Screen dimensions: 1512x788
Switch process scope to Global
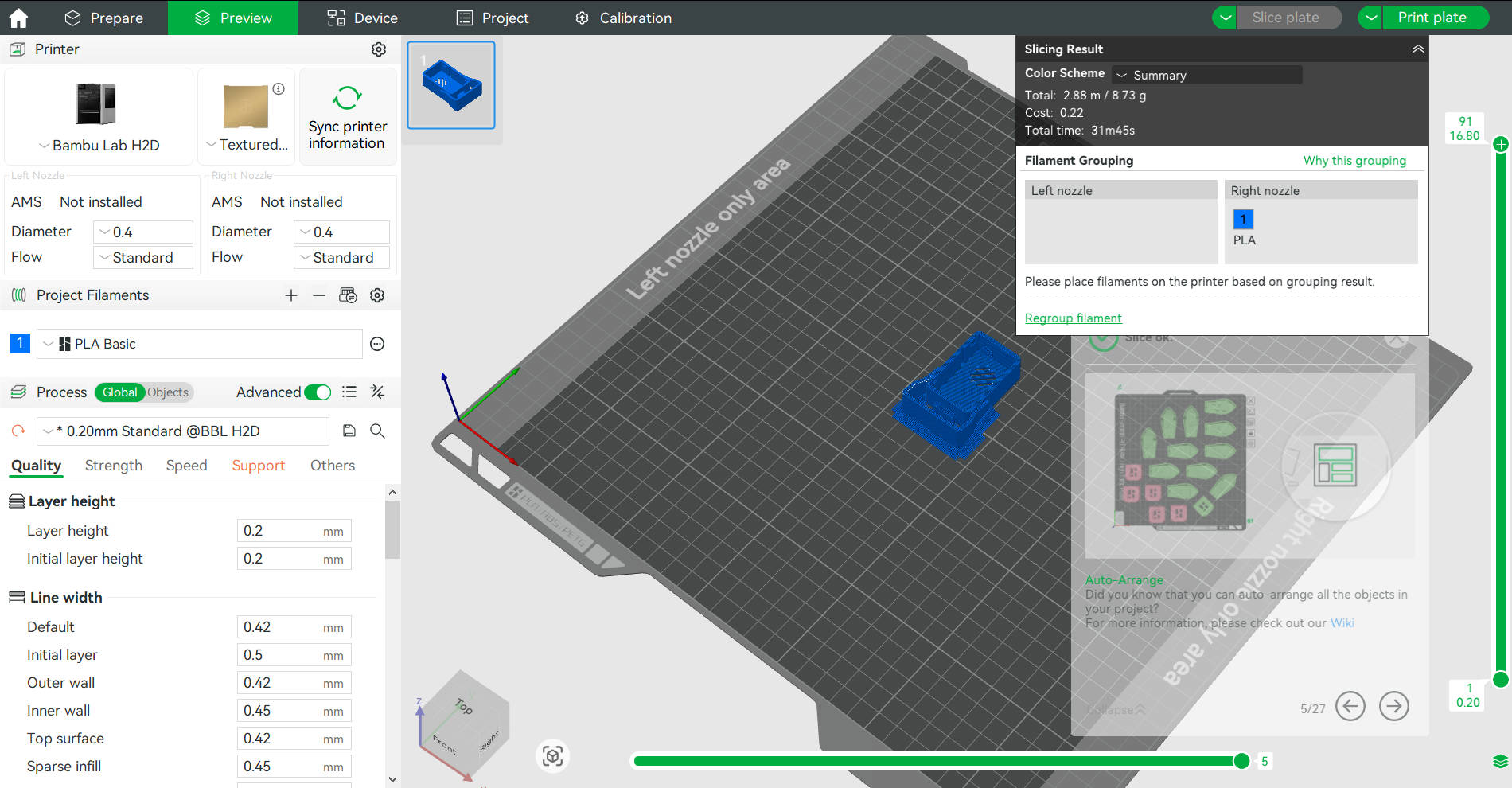[x=119, y=392]
